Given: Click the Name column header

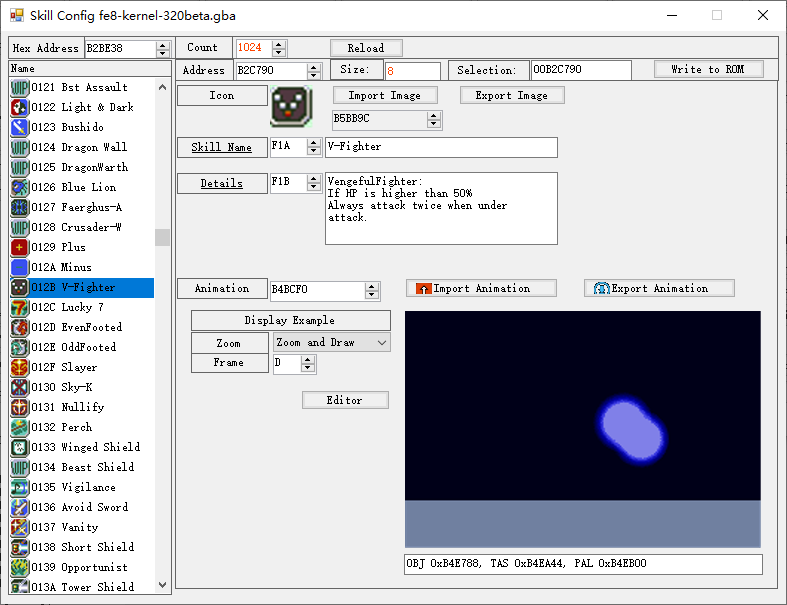Looking at the screenshot, I should point(90,69).
